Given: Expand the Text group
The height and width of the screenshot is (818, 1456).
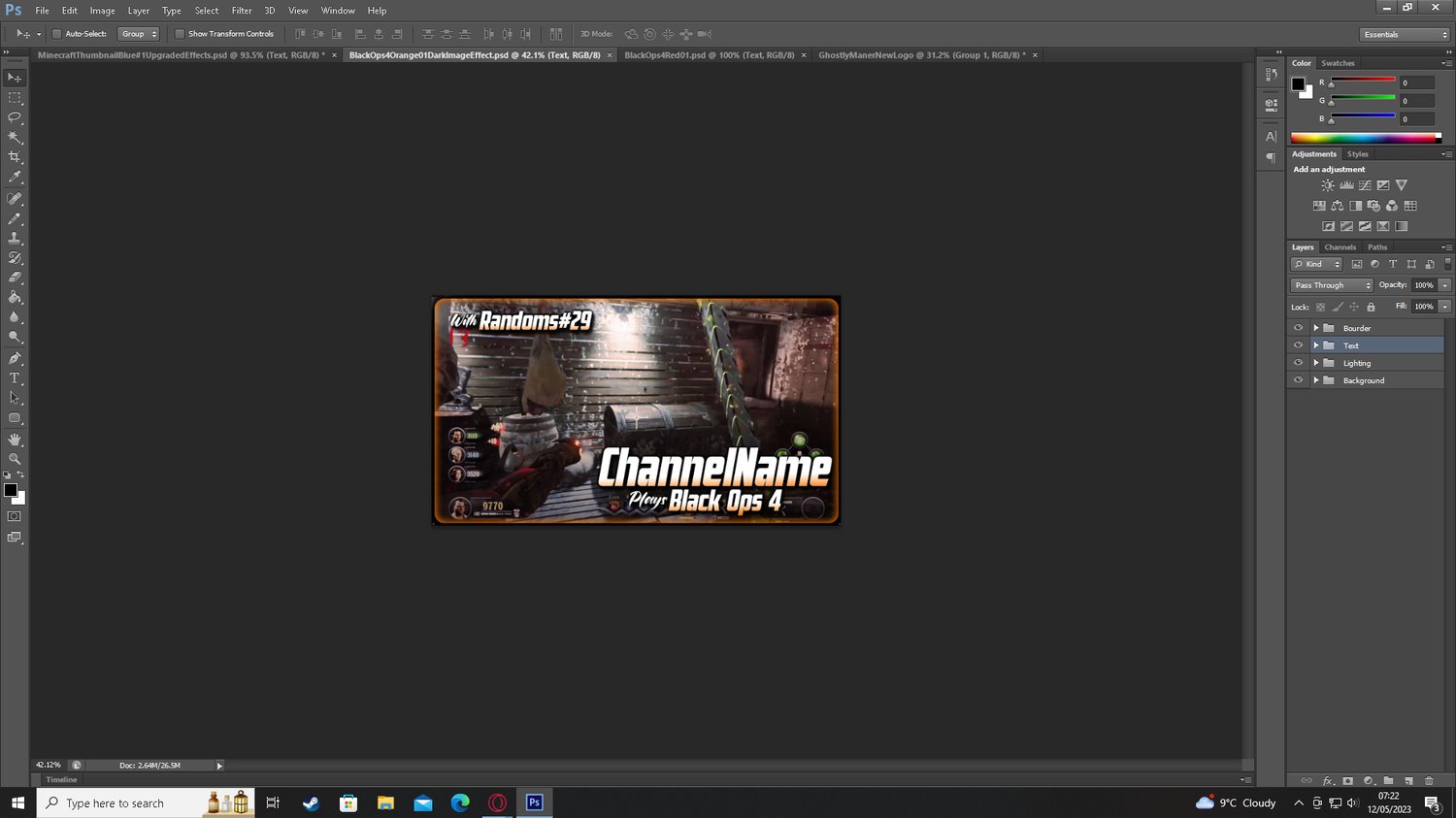Looking at the screenshot, I should pos(1316,345).
